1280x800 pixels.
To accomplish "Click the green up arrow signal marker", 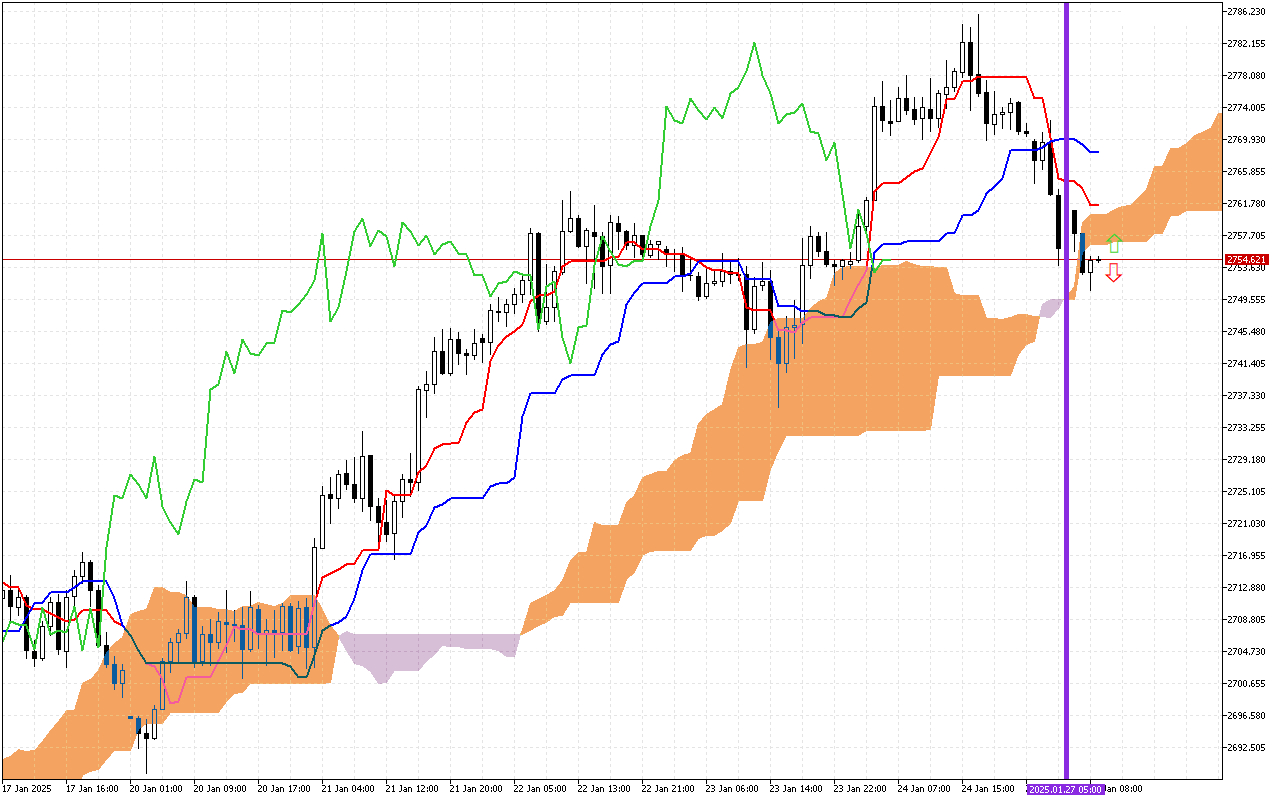I will (1113, 243).
